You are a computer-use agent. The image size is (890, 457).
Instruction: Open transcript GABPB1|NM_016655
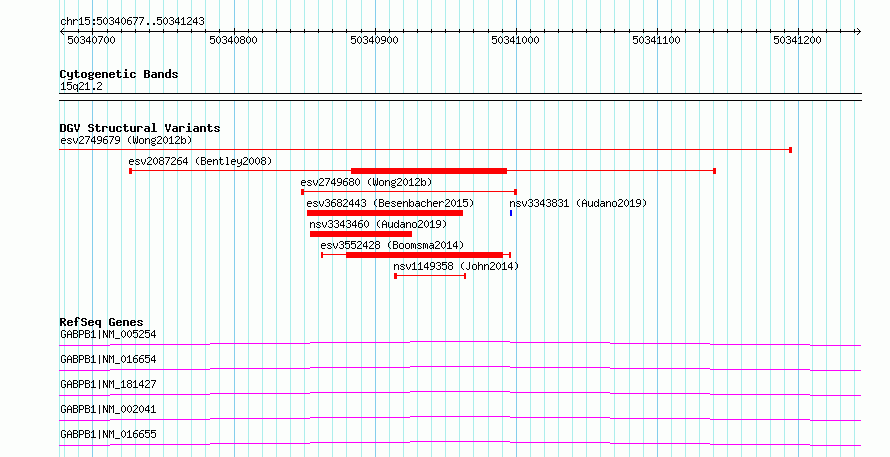[108, 434]
